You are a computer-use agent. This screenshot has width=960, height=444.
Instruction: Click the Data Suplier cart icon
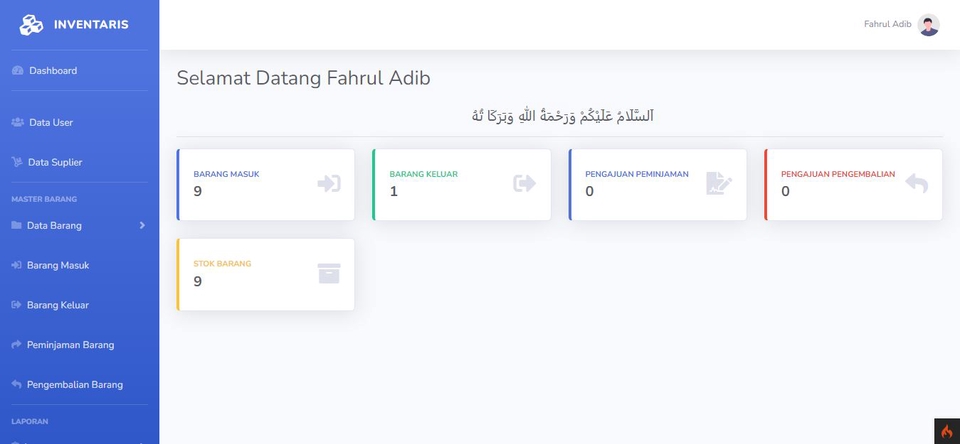pos(17,162)
